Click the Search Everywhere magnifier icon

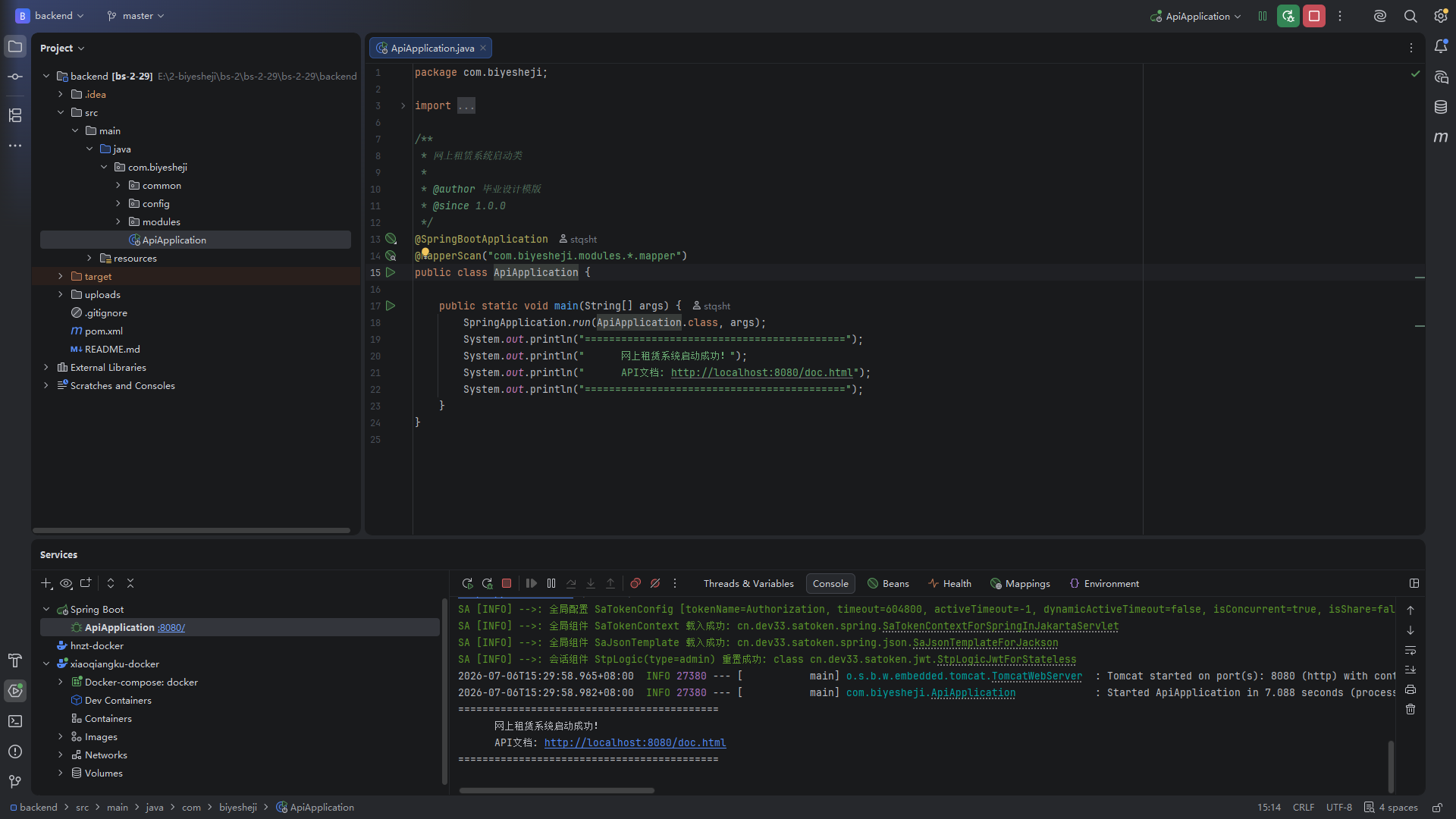tap(1410, 16)
